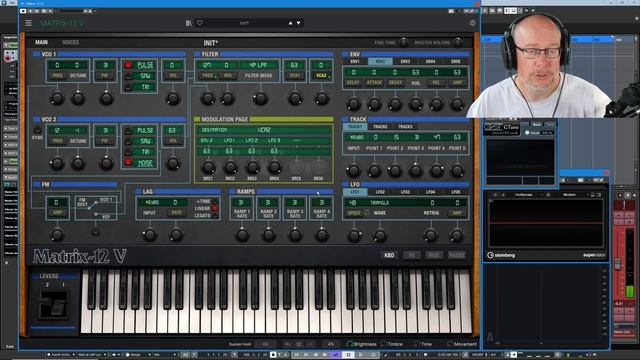
Task: Click the VCA2 knob in Filter section
Action: 321,98
